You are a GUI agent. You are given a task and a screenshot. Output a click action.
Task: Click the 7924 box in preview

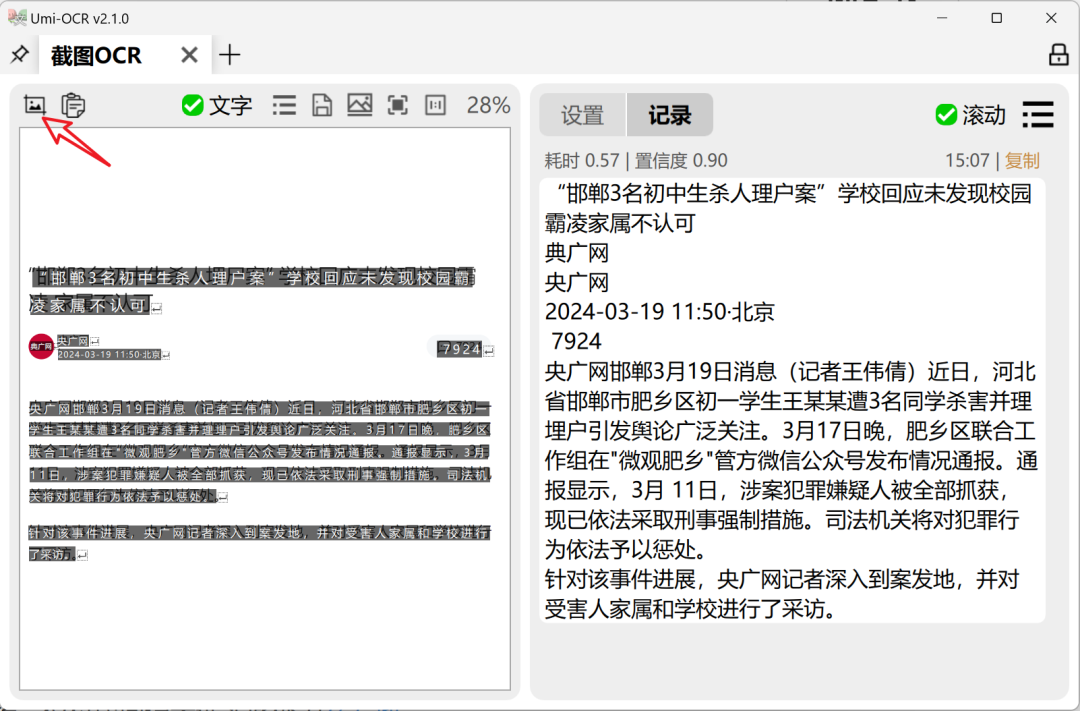(x=460, y=349)
